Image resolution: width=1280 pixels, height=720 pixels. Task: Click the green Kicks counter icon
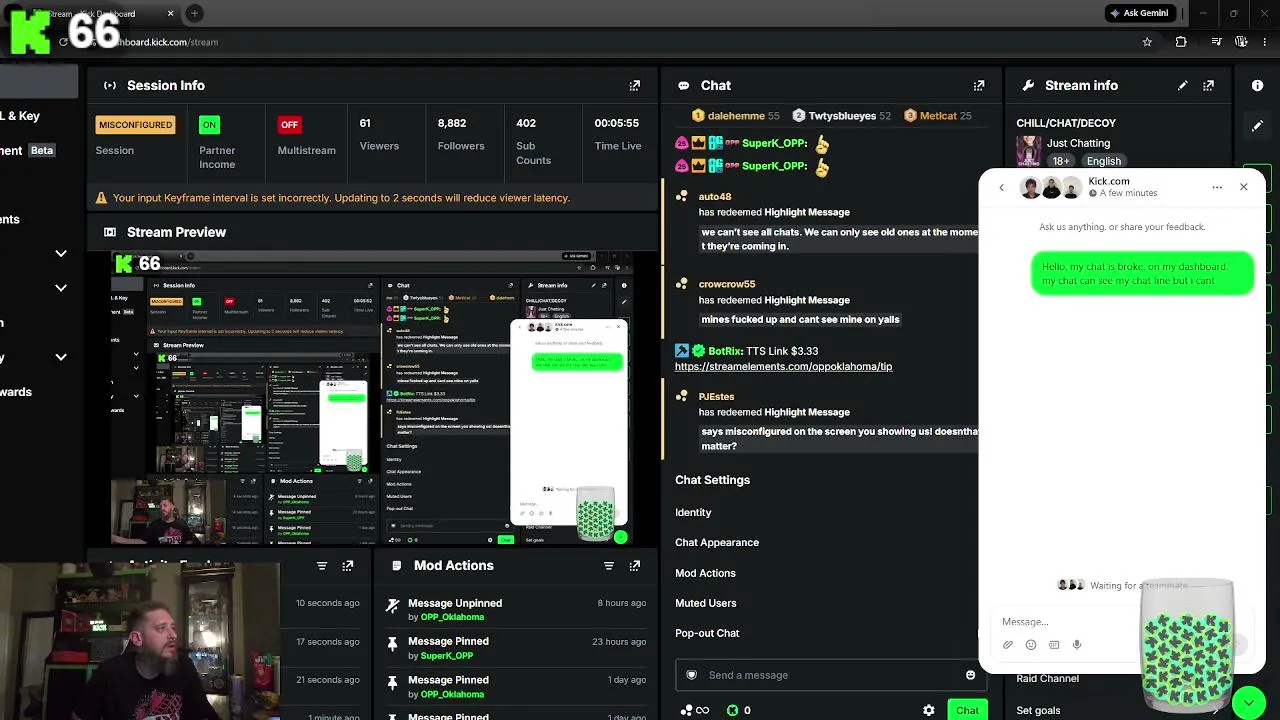(x=733, y=710)
